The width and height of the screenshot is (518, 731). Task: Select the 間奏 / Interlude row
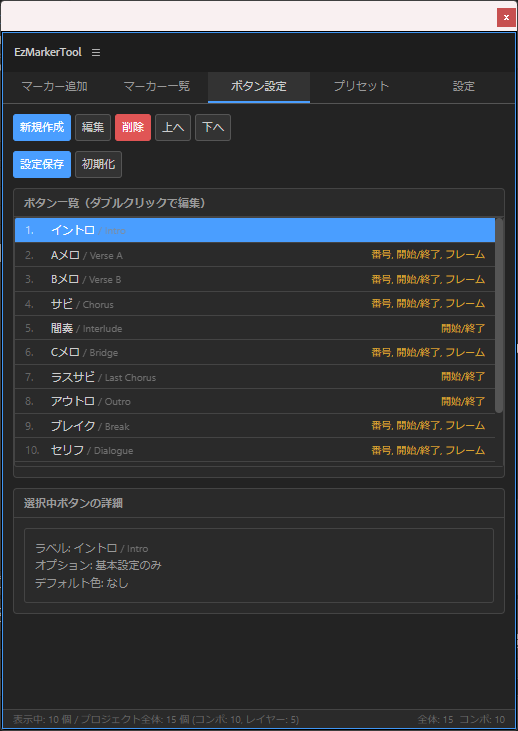[255, 328]
